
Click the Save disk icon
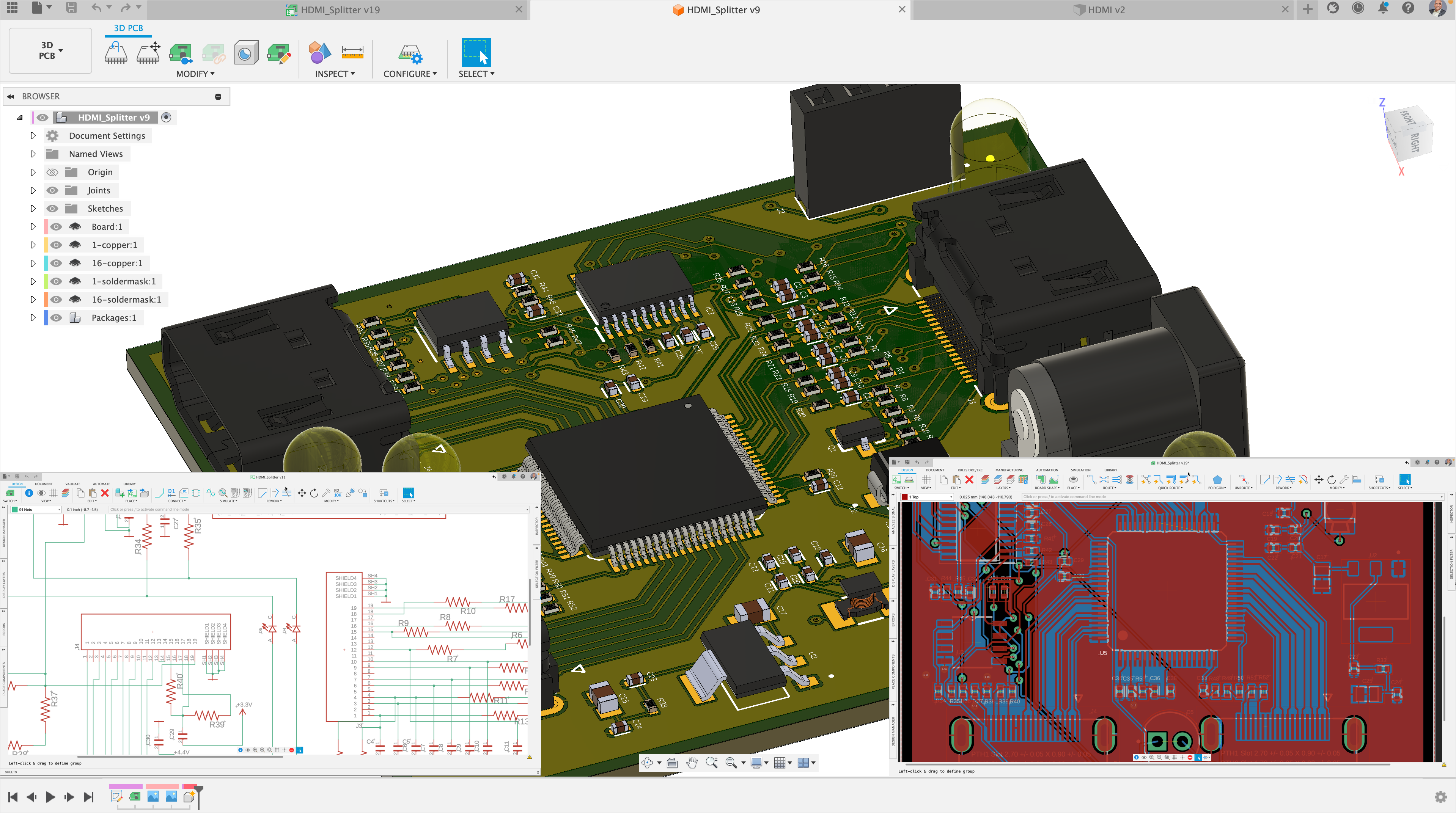point(71,8)
